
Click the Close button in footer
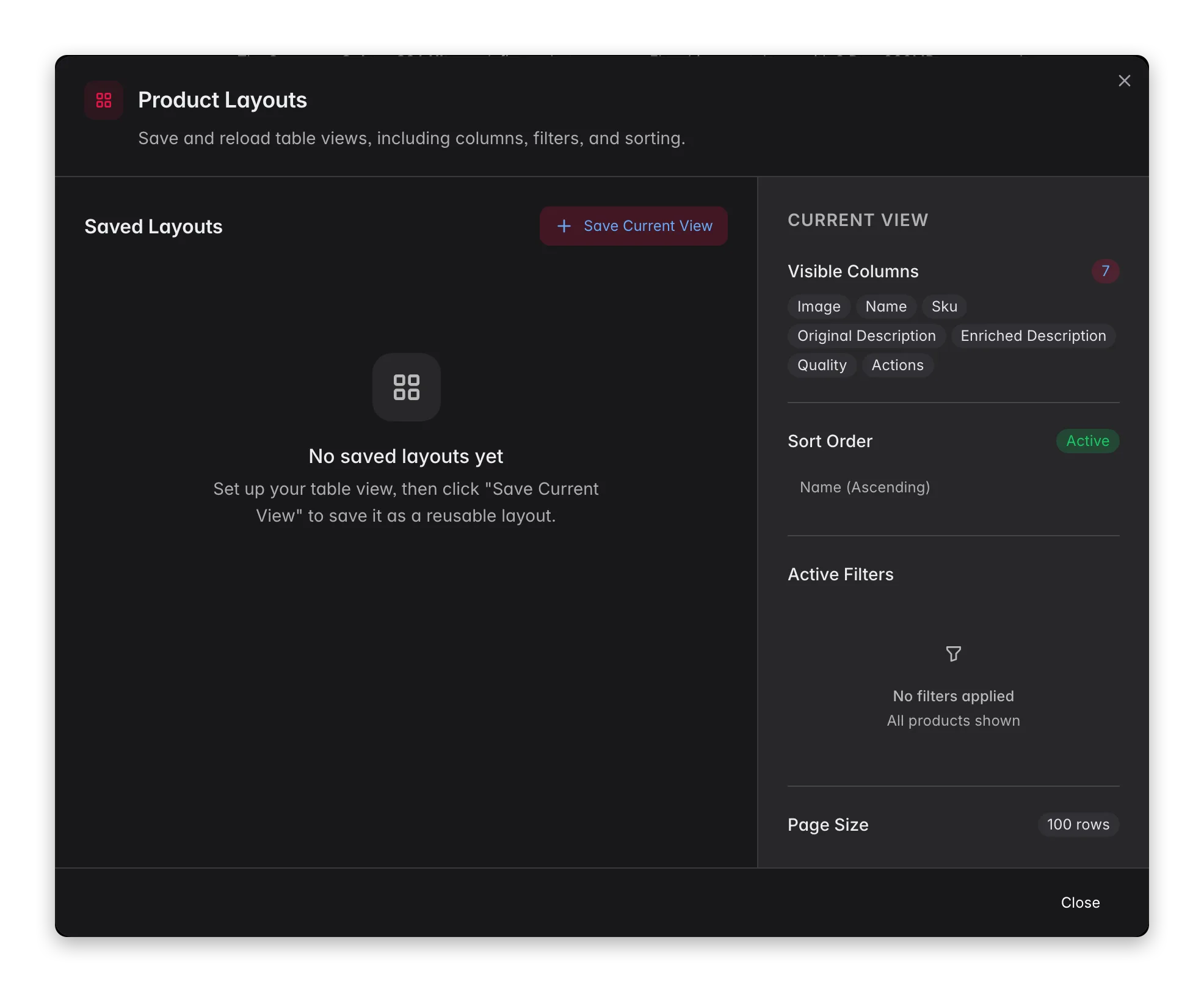click(x=1080, y=903)
